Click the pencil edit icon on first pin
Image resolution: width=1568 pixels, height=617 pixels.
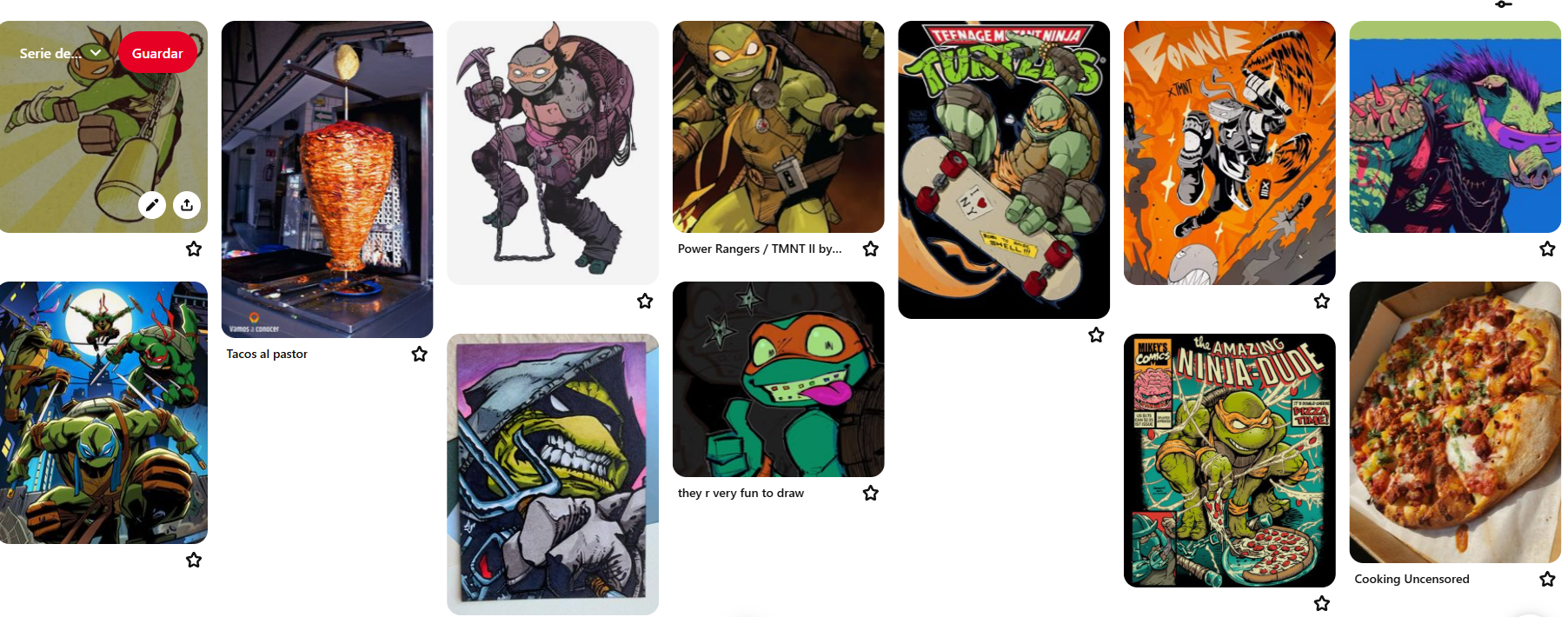click(152, 205)
